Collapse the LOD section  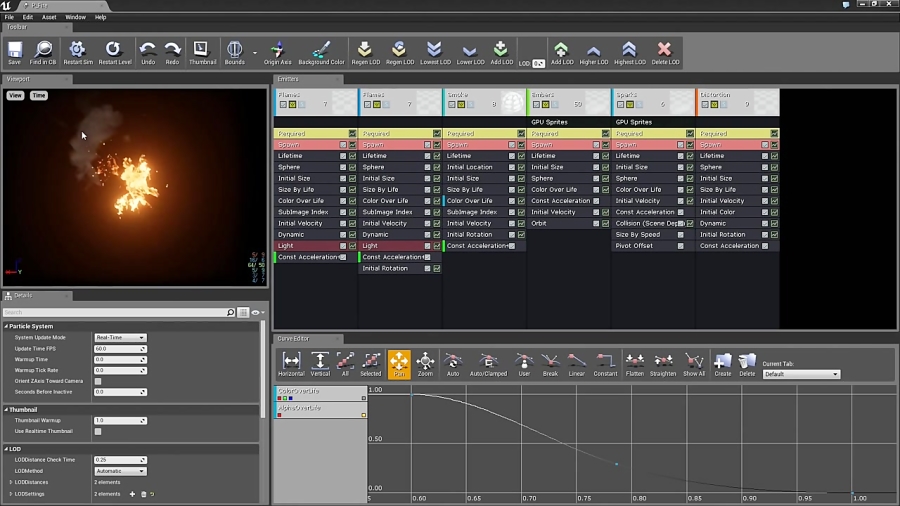click(x=6, y=449)
